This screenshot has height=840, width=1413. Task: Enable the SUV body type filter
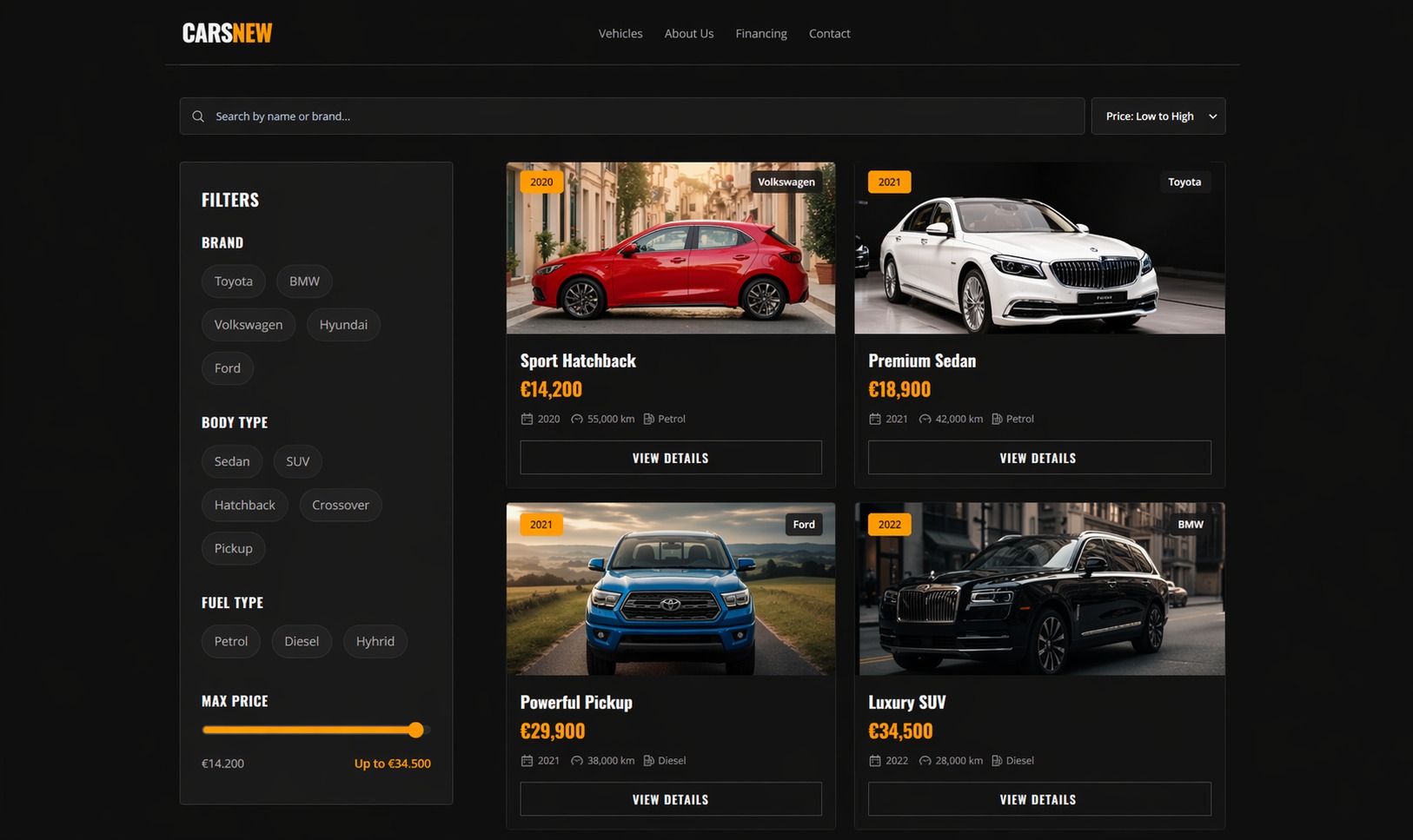click(x=297, y=461)
